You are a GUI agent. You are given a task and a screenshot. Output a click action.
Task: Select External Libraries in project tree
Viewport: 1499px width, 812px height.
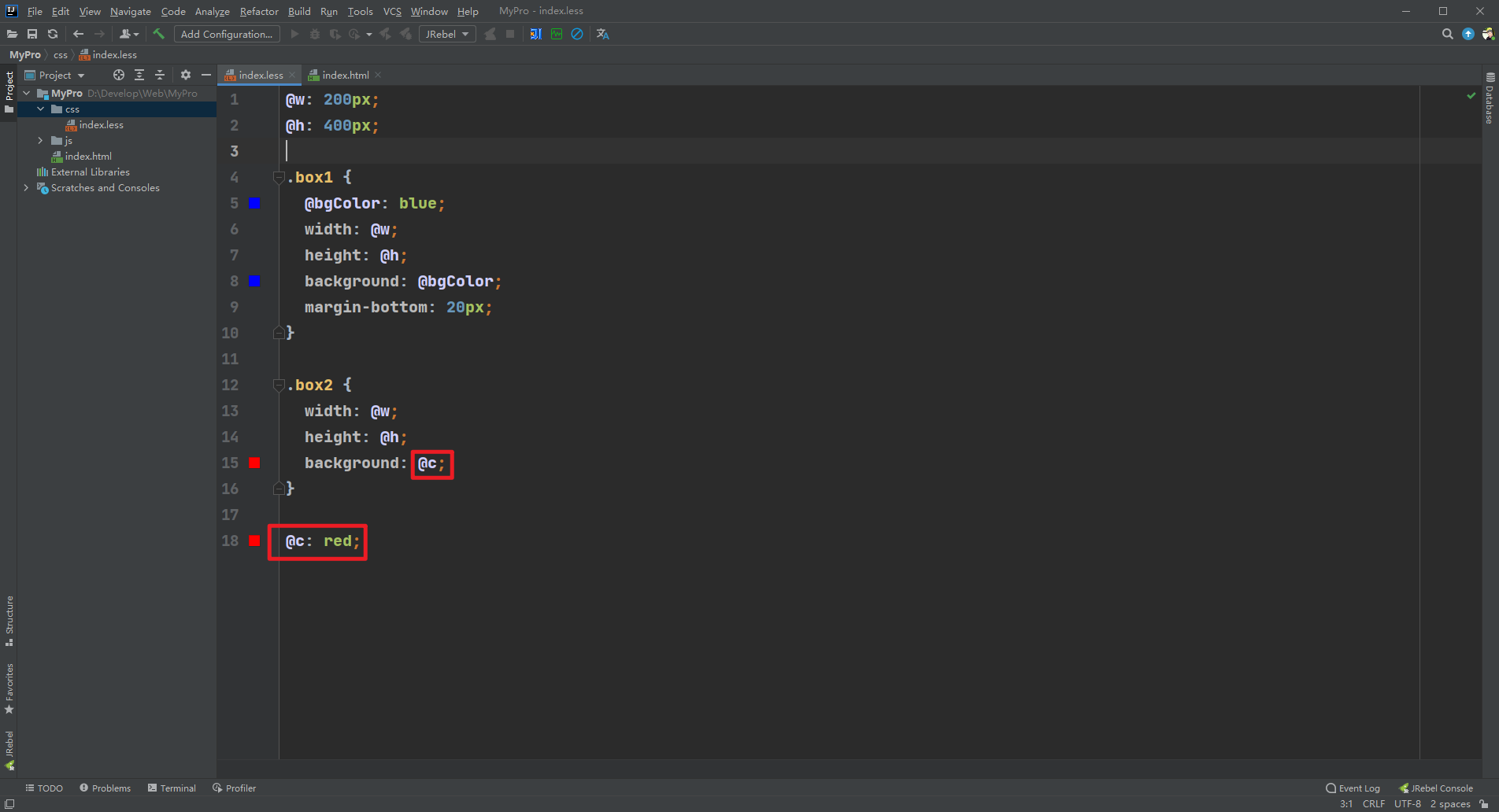(x=90, y=172)
